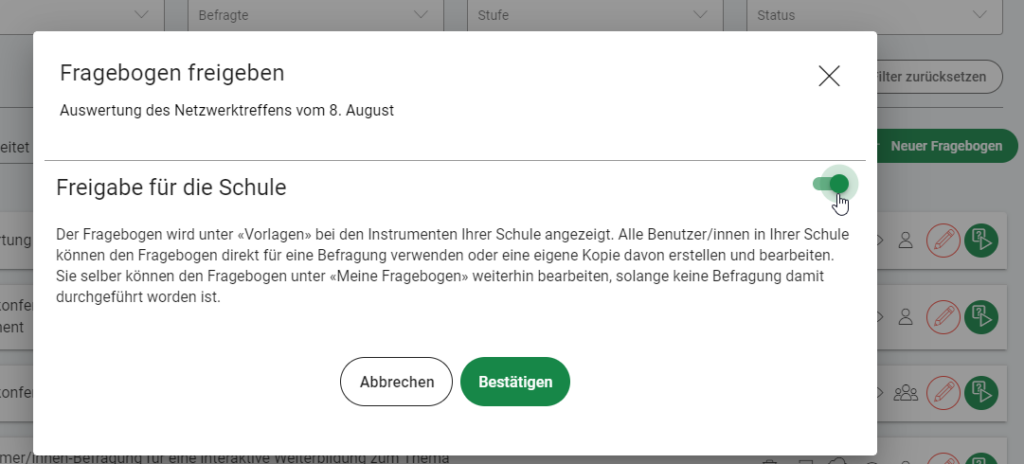The image size is (1024, 464).
Task: Click the pencil edit icon in first row
Action: (x=943, y=240)
